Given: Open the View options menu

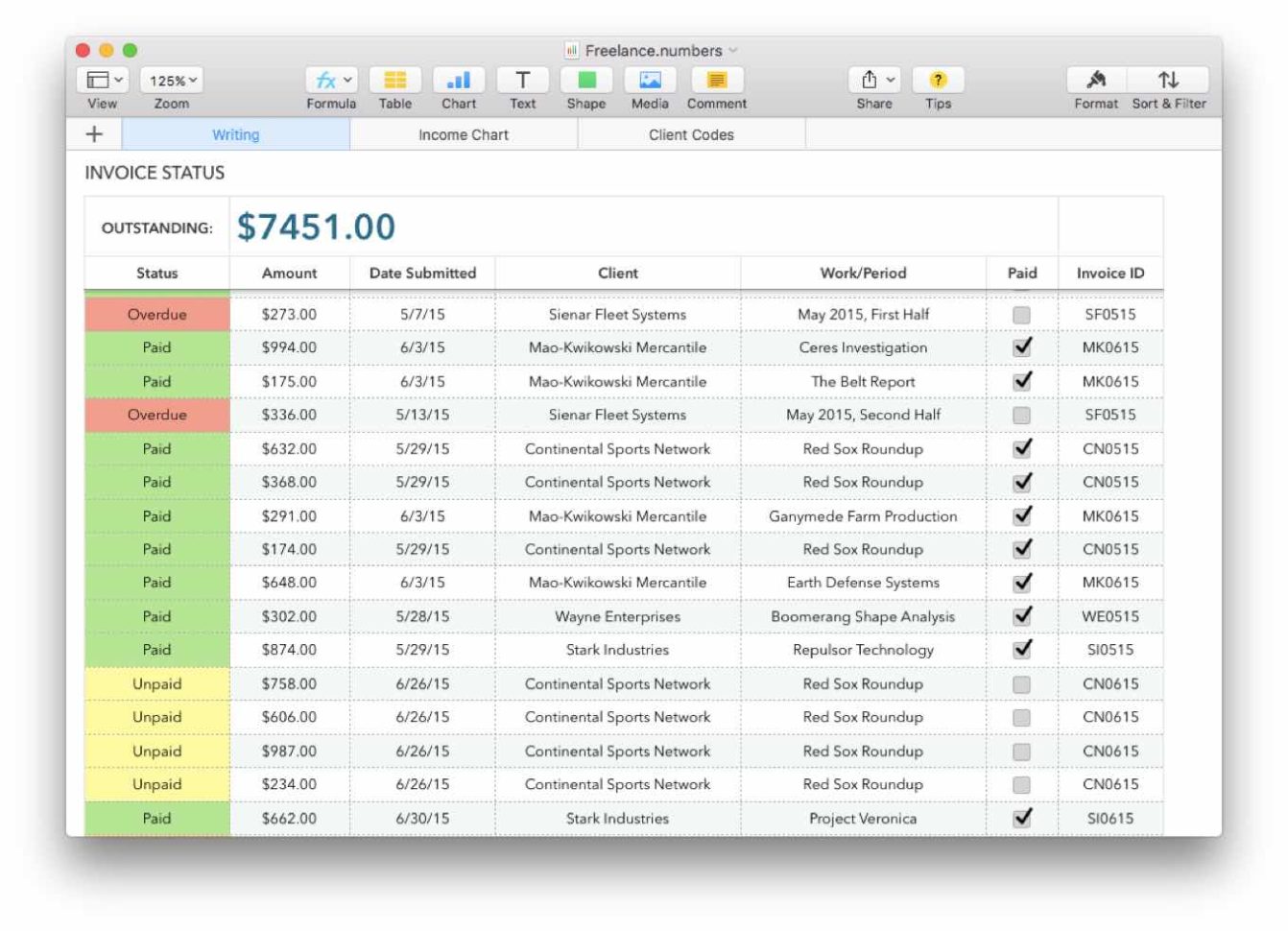Looking at the screenshot, I should (x=102, y=81).
